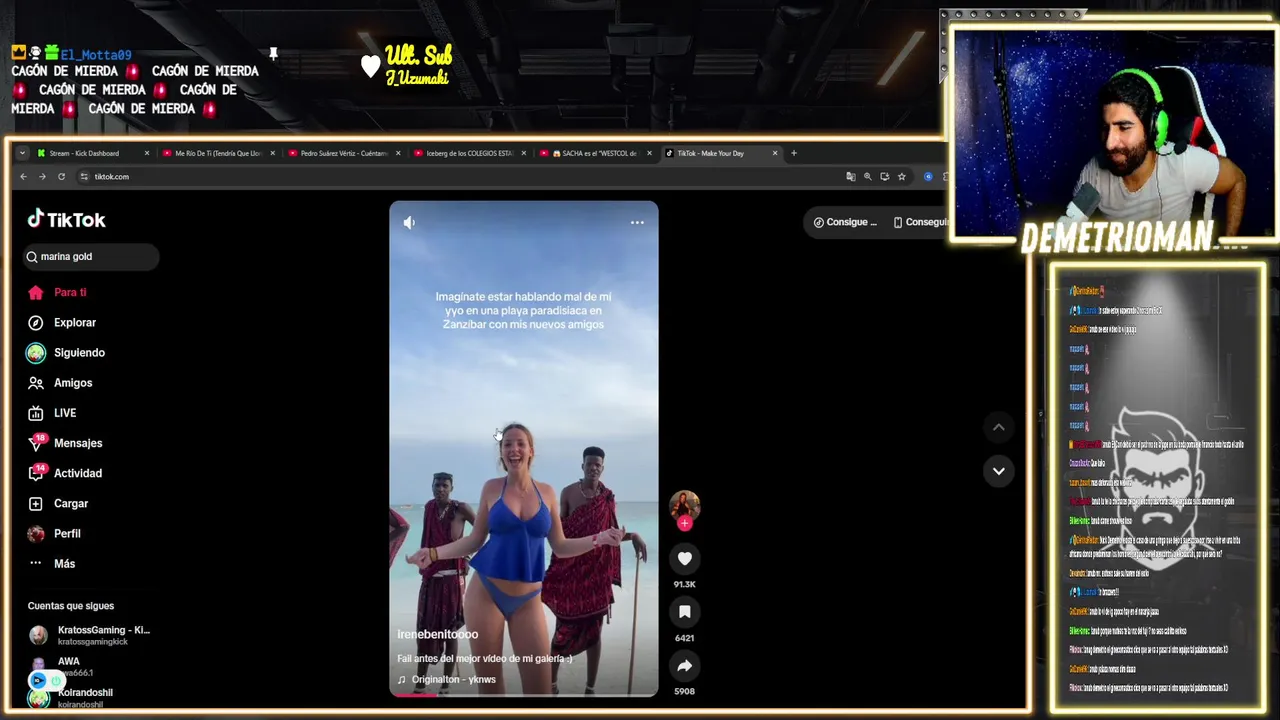Go back in the browser
1280x720 pixels.
coord(23,177)
